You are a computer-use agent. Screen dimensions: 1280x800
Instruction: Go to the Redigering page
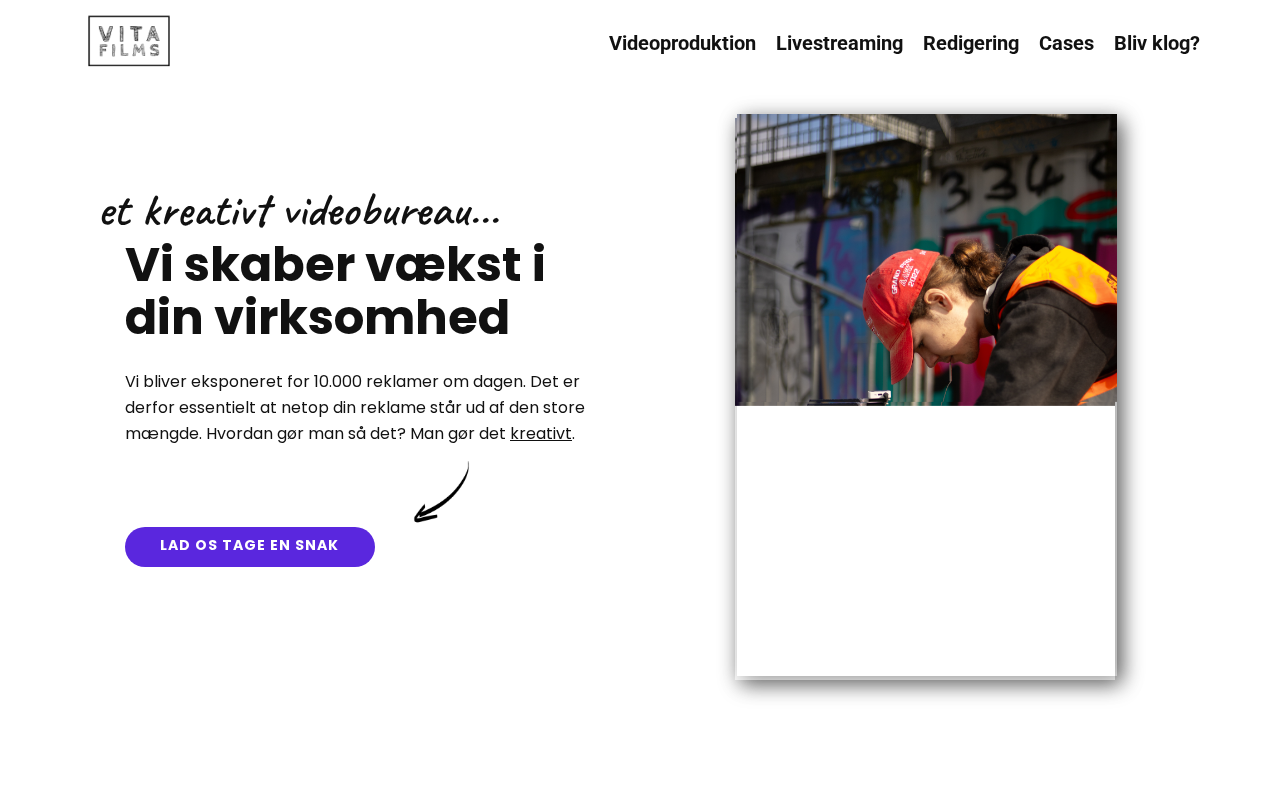(971, 43)
